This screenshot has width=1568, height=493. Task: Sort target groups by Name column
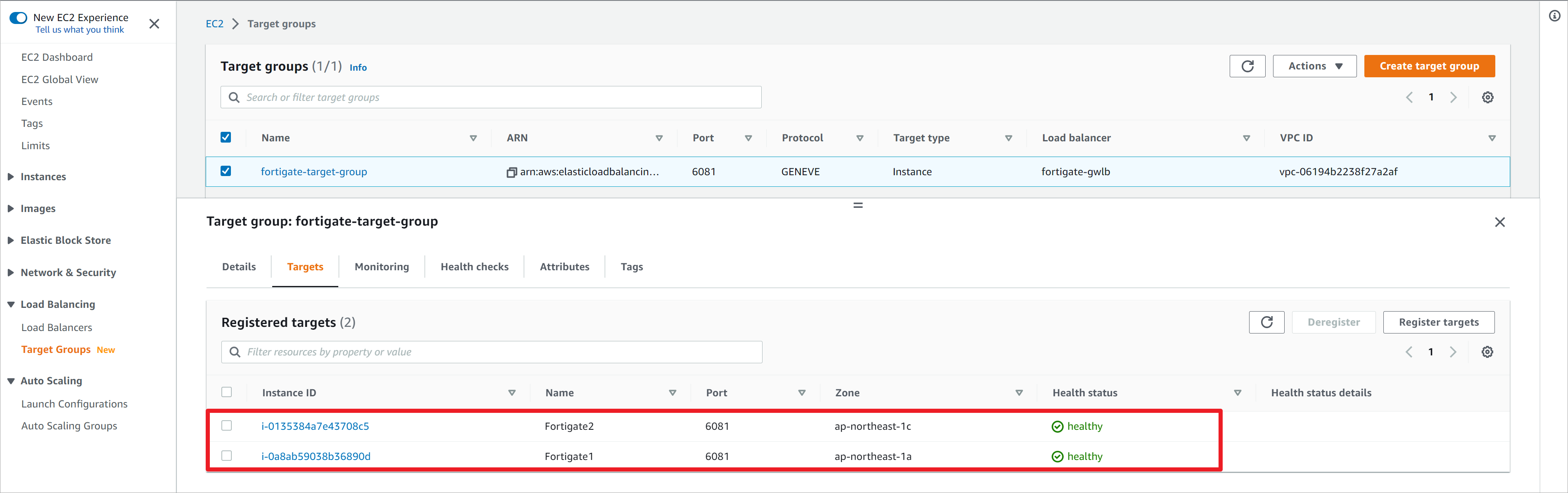[473, 138]
